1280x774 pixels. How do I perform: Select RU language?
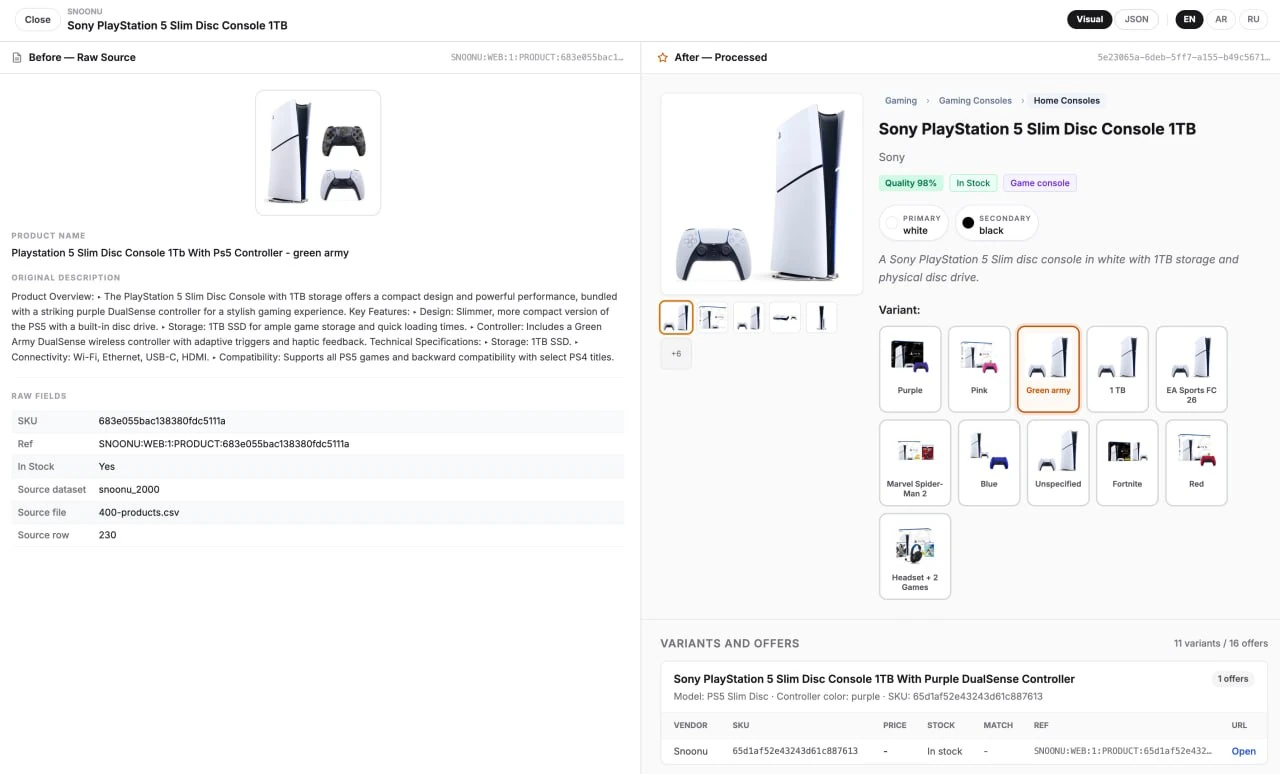(x=1253, y=19)
